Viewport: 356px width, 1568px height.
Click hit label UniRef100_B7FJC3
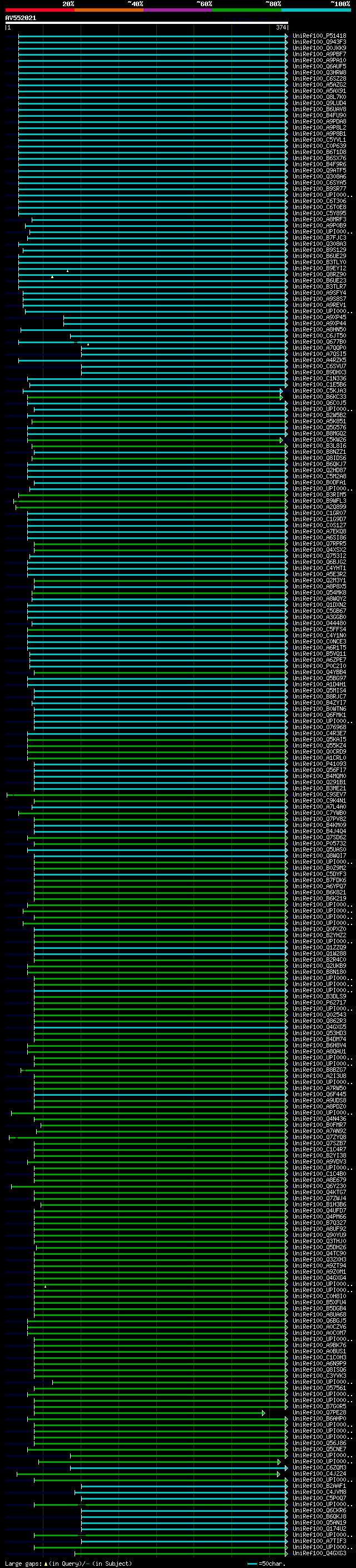coord(319,238)
